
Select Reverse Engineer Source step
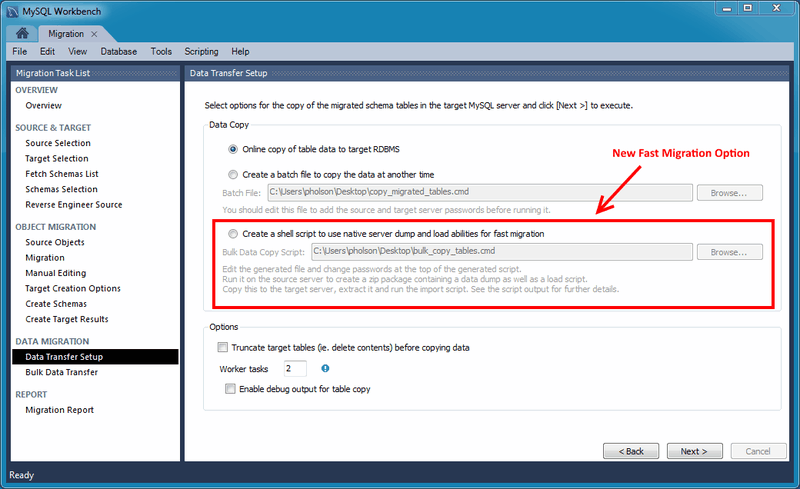(x=73, y=205)
